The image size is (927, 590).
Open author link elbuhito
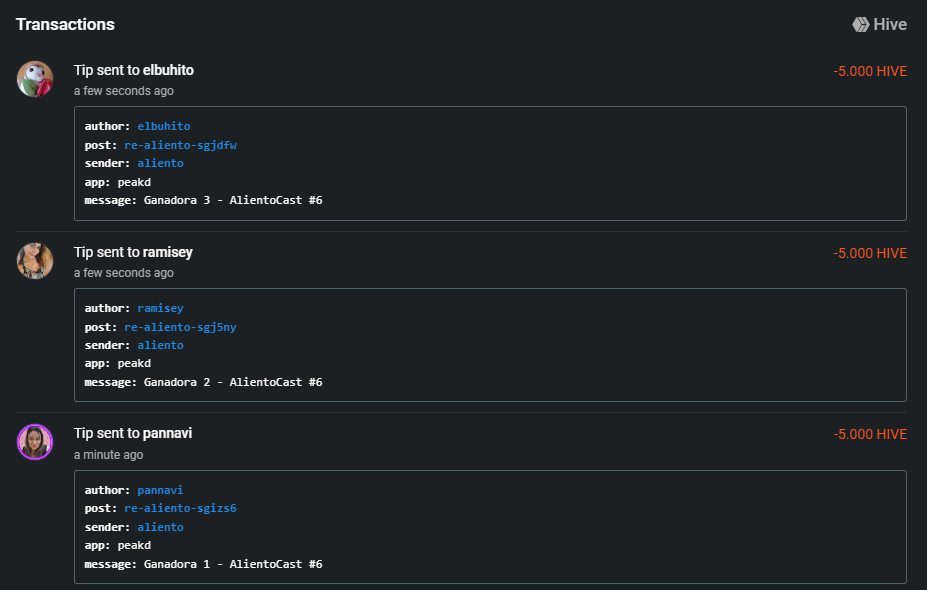pos(164,126)
